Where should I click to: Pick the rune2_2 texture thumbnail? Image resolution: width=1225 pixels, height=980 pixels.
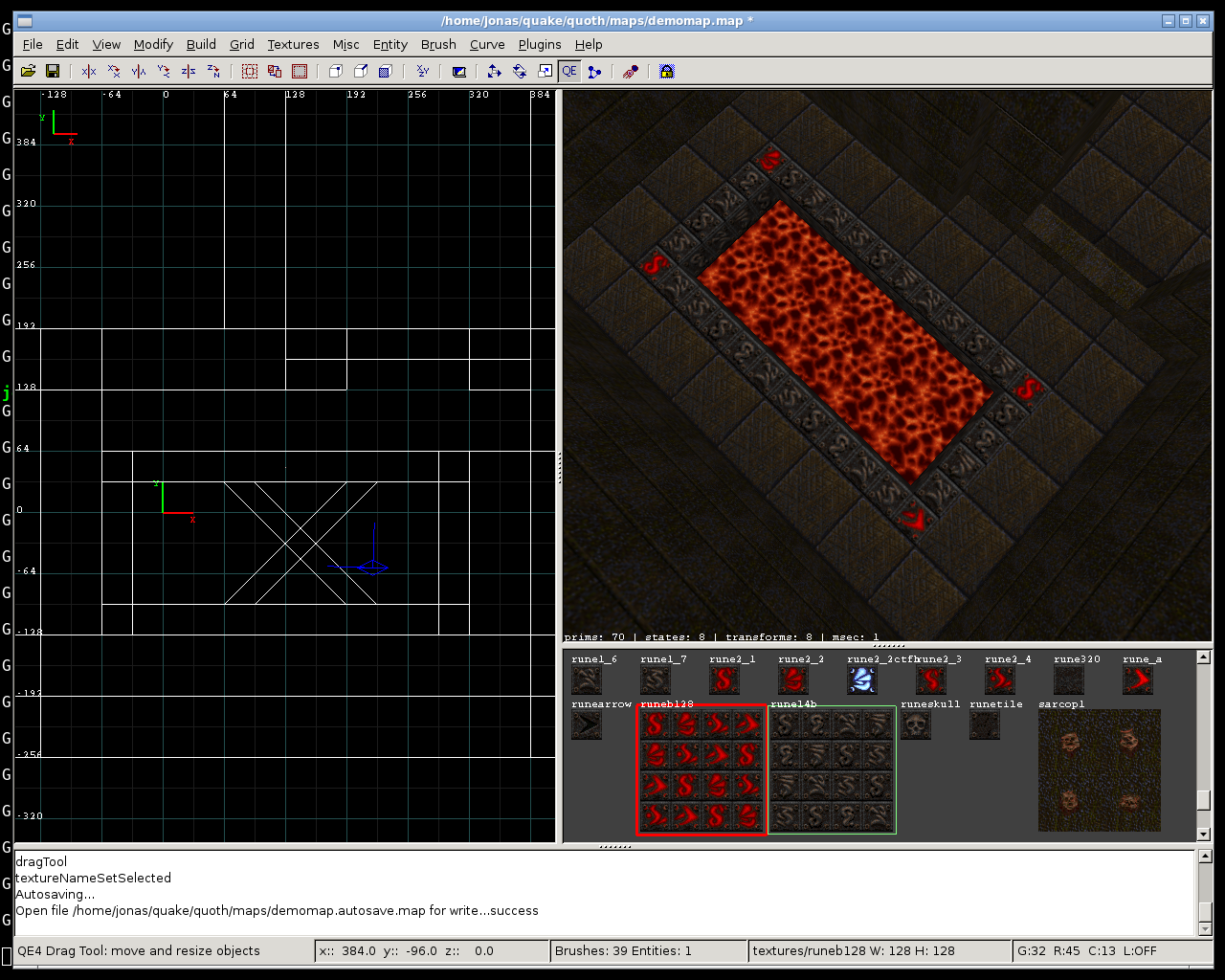(793, 680)
